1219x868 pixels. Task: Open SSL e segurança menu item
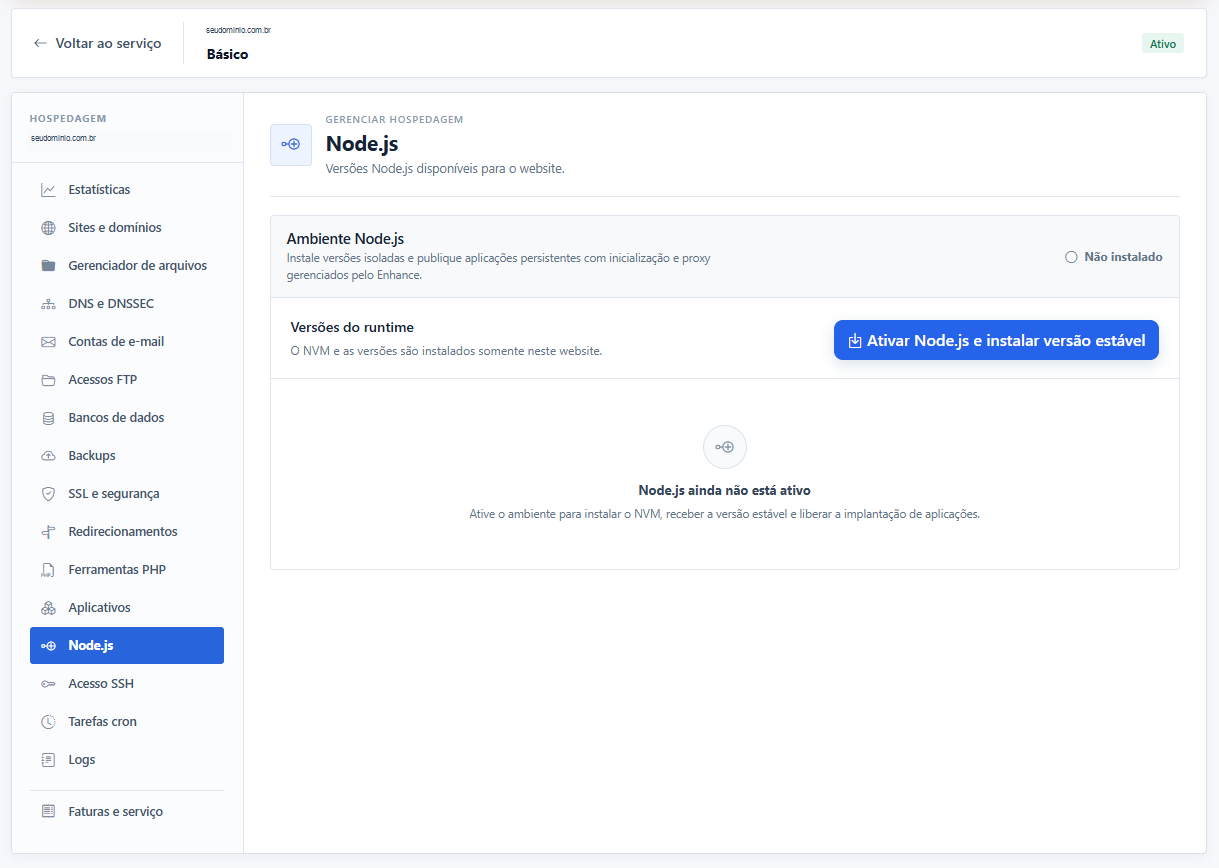click(127, 494)
